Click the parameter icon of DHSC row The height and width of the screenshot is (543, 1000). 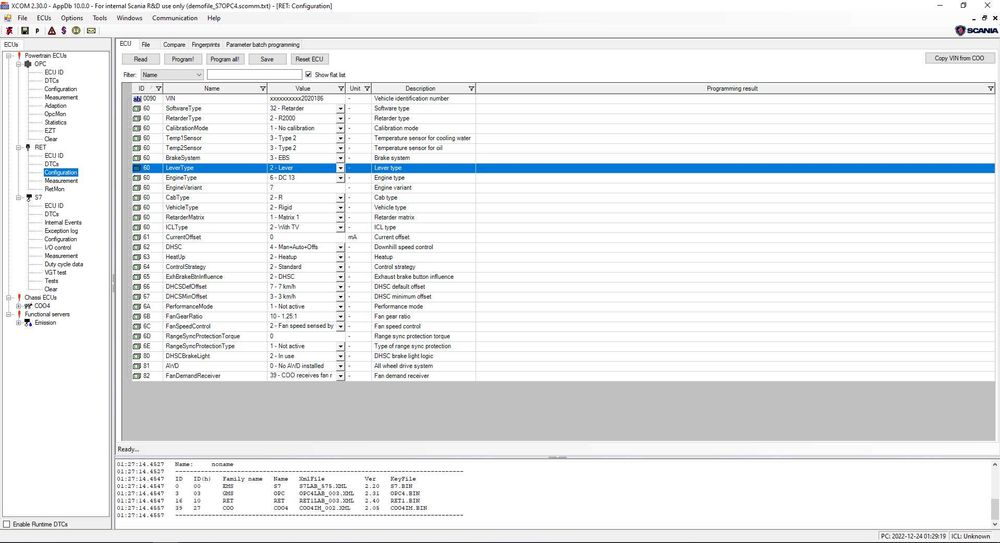[x=137, y=247]
